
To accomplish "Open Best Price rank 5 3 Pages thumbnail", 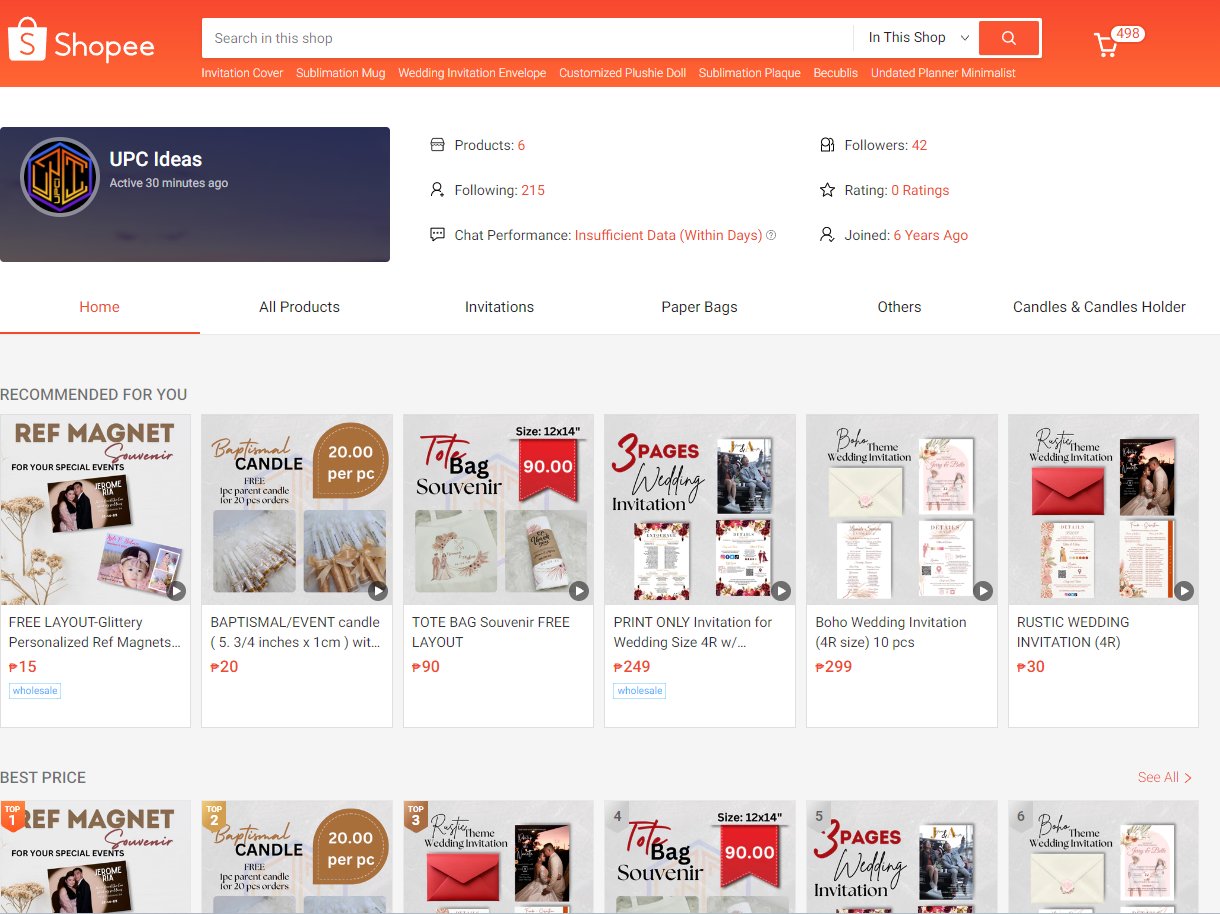I will pyautogui.click(x=902, y=856).
